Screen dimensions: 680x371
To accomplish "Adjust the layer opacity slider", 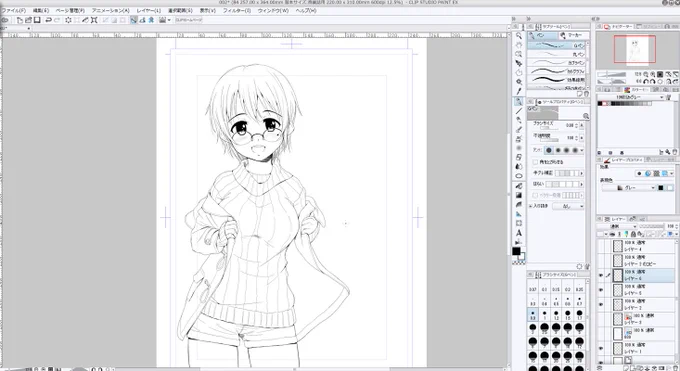I will point(651,227).
